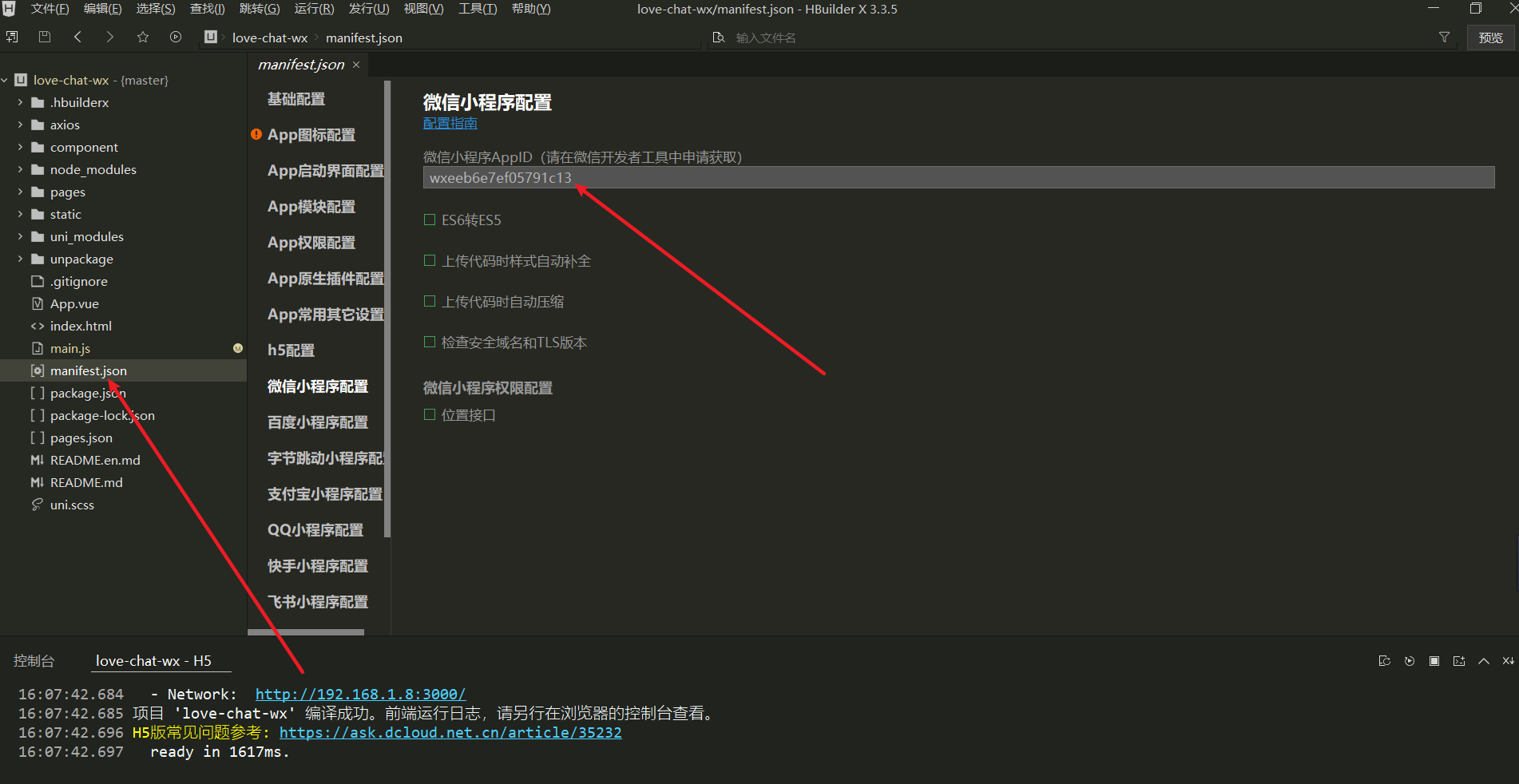Image resolution: width=1519 pixels, height=784 pixels.
Task: Click the console open-in-browser icon
Action: [1385, 661]
